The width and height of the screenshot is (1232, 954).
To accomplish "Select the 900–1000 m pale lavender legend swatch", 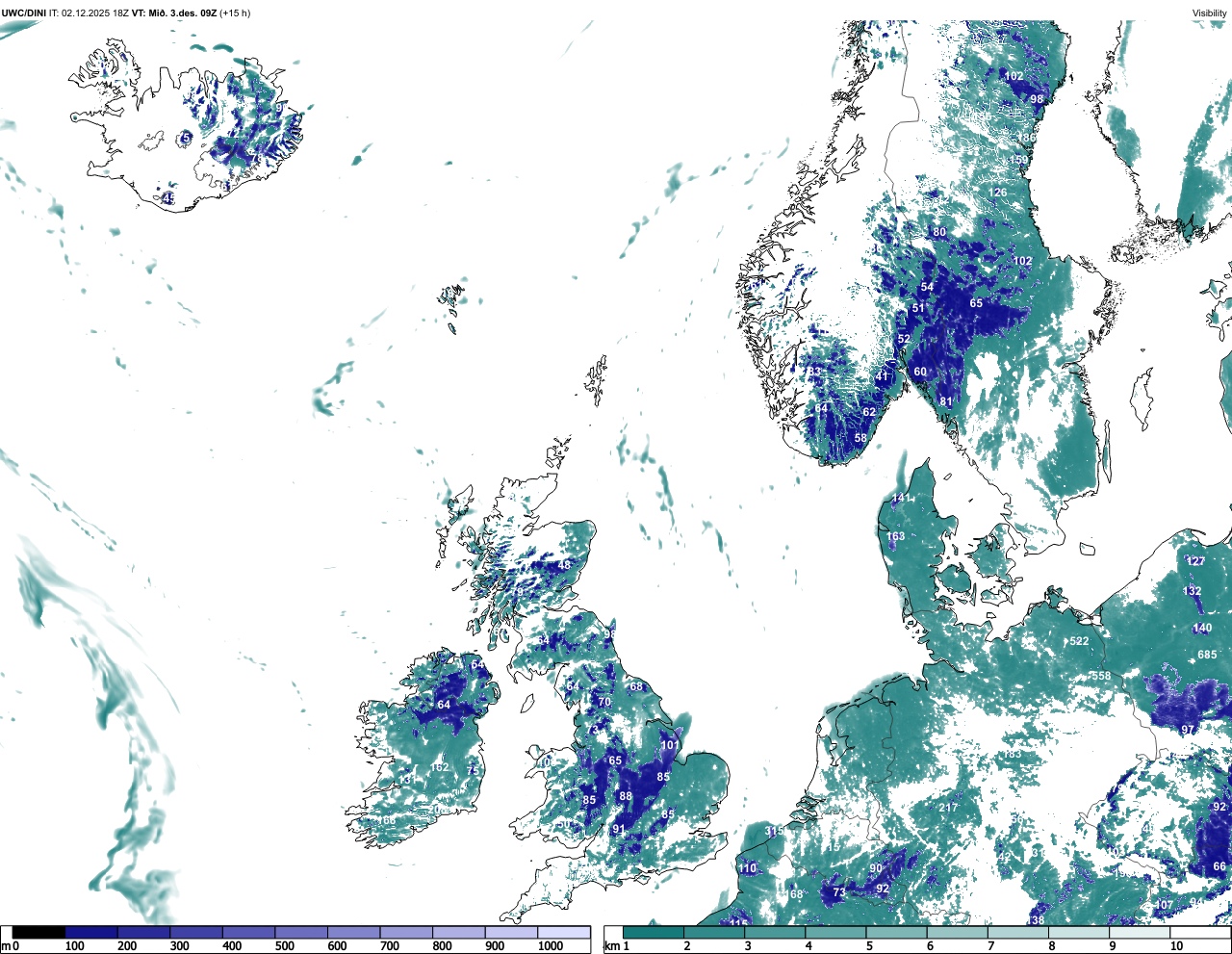I will point(511,932).
